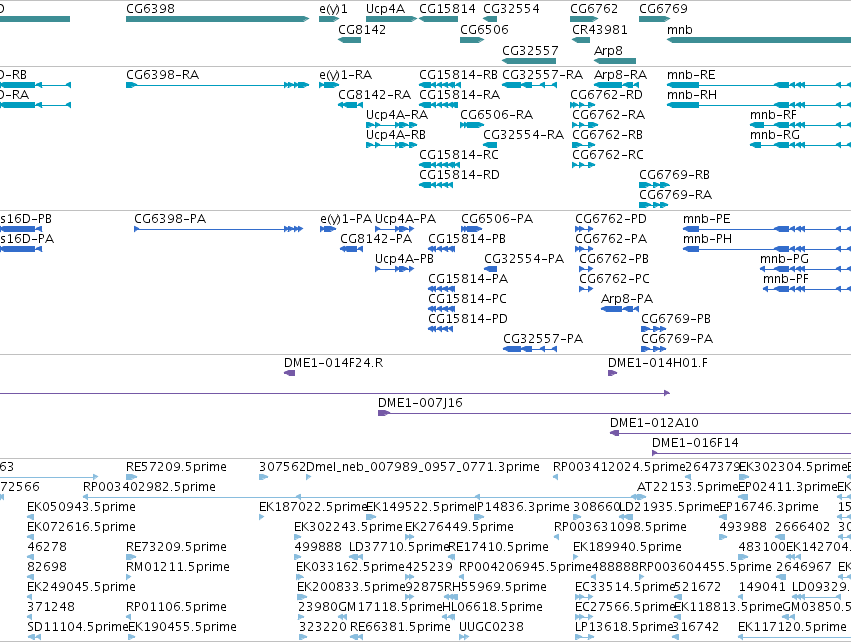851x642 pixels.
Task: Select transcript mnb-RE
Action: pyautogui.click(x=759, y=85)
